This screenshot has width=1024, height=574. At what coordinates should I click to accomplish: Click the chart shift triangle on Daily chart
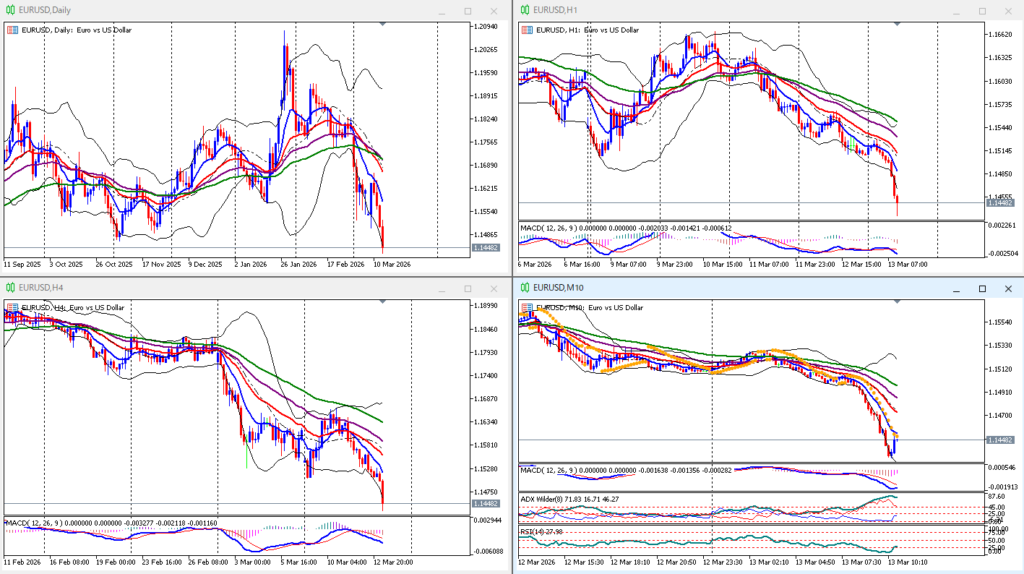coord(383,23)
